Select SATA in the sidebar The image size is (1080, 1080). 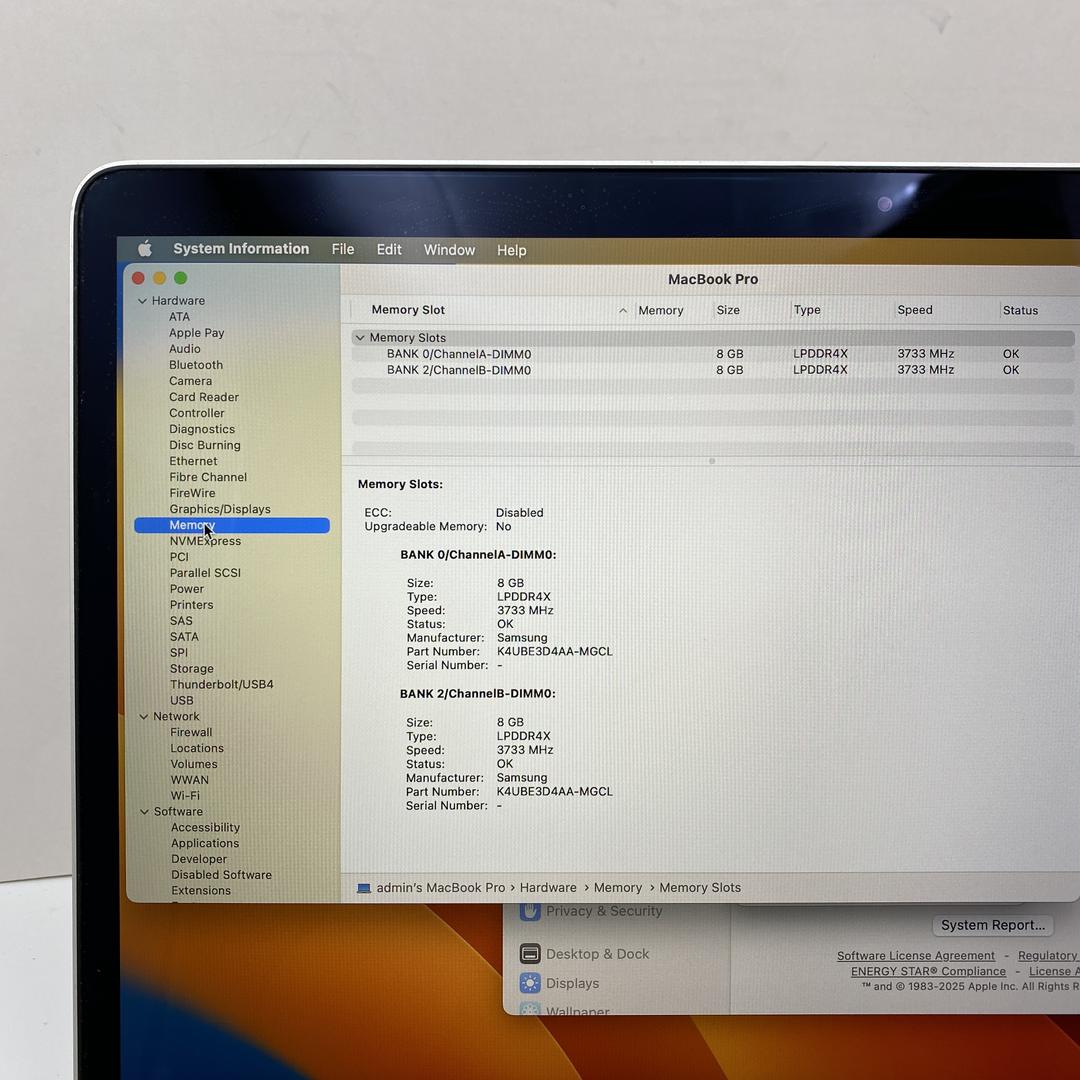[x=184, y=636]
